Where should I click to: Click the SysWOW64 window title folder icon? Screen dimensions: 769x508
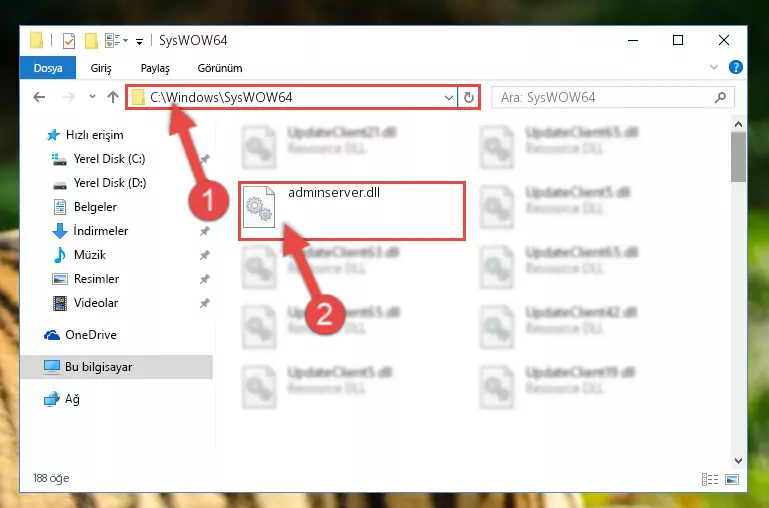(37, 40)
